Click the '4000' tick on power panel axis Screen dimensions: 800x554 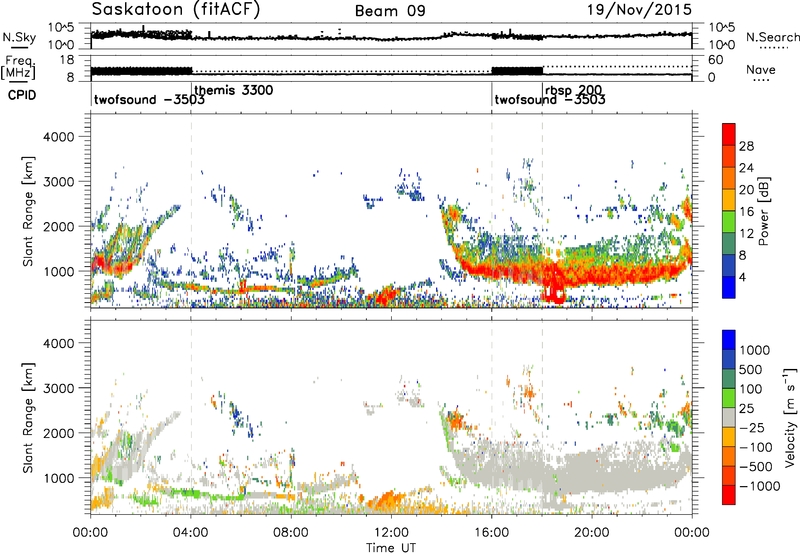tap(59, 137)
